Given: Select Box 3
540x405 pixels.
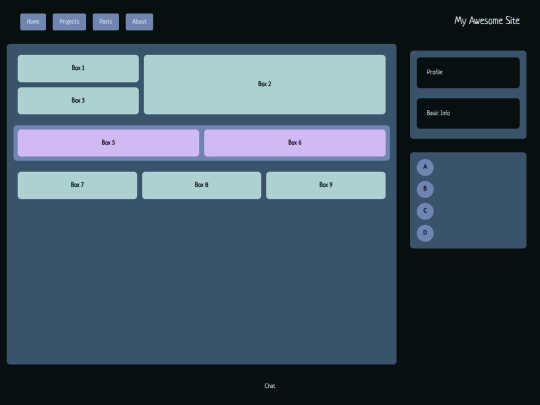Looking at the screenshot, I should (78, 101).
